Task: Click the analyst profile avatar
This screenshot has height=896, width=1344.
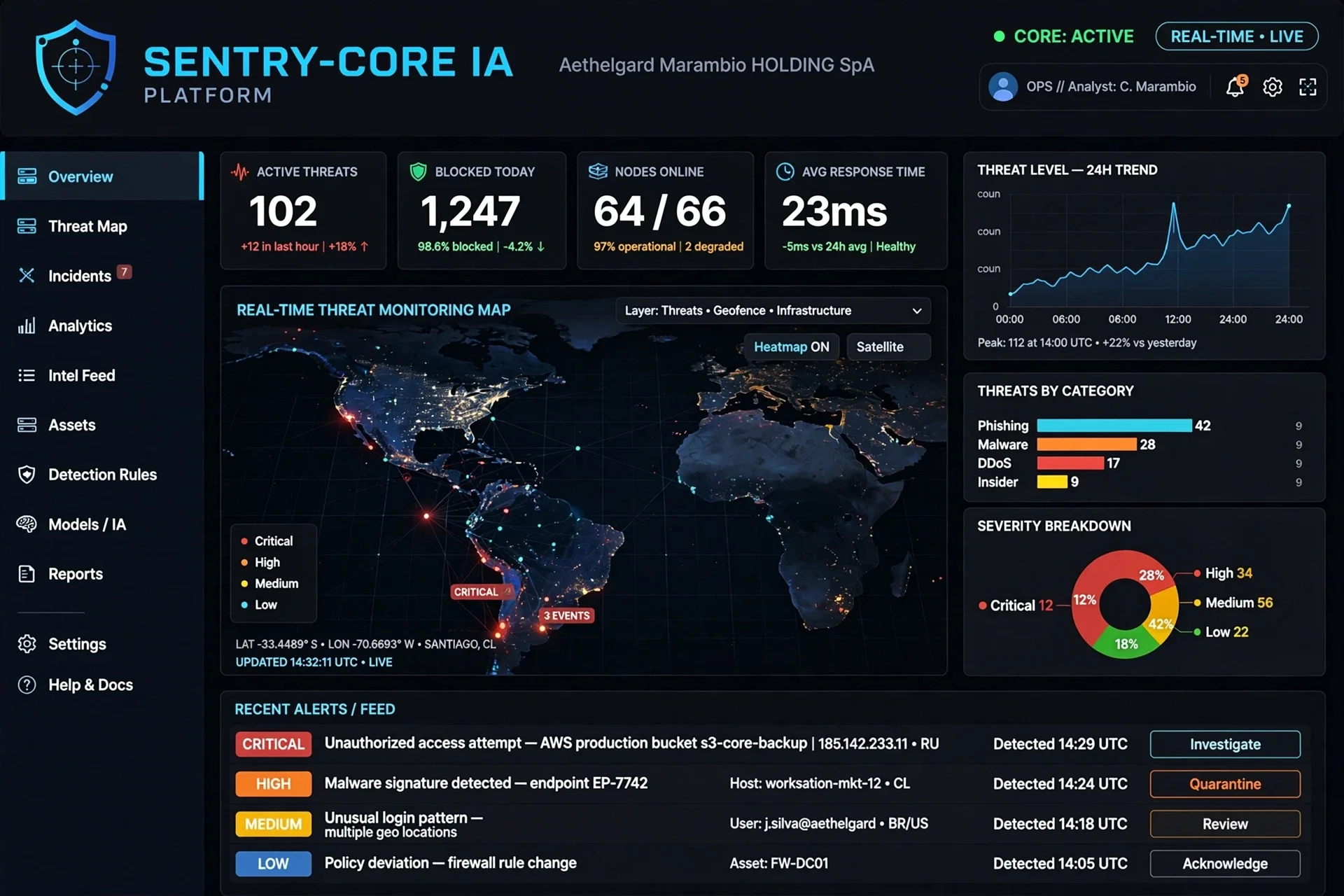Action: click(x=1003, y=87)
